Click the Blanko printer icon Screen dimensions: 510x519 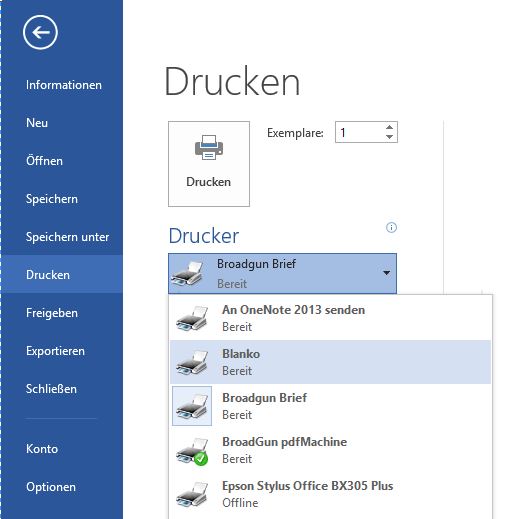coord(192,362)
